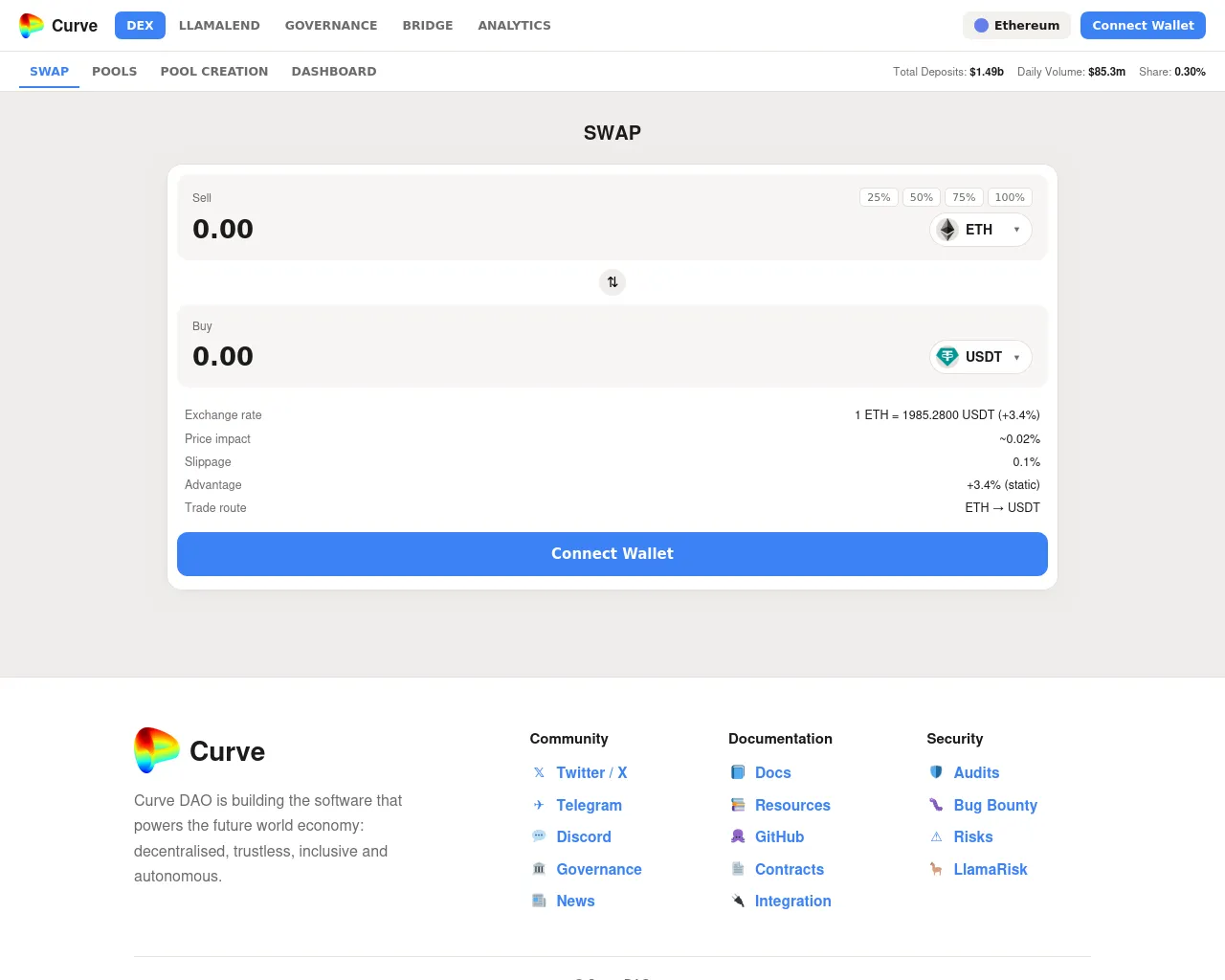
Task: Visit the Discord link
Action: coord(584,836)
